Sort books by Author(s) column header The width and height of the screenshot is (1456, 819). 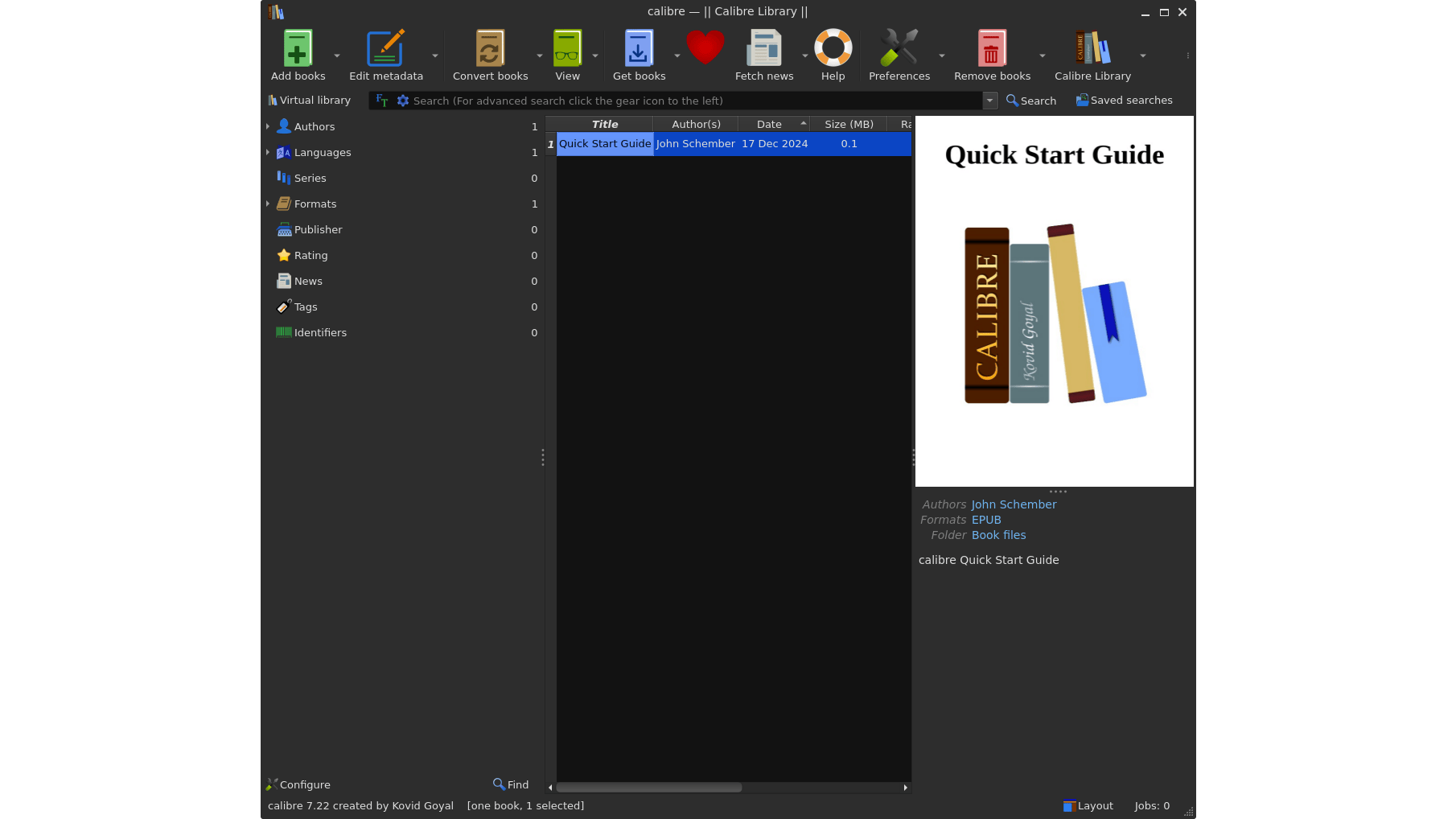point(696,124)
